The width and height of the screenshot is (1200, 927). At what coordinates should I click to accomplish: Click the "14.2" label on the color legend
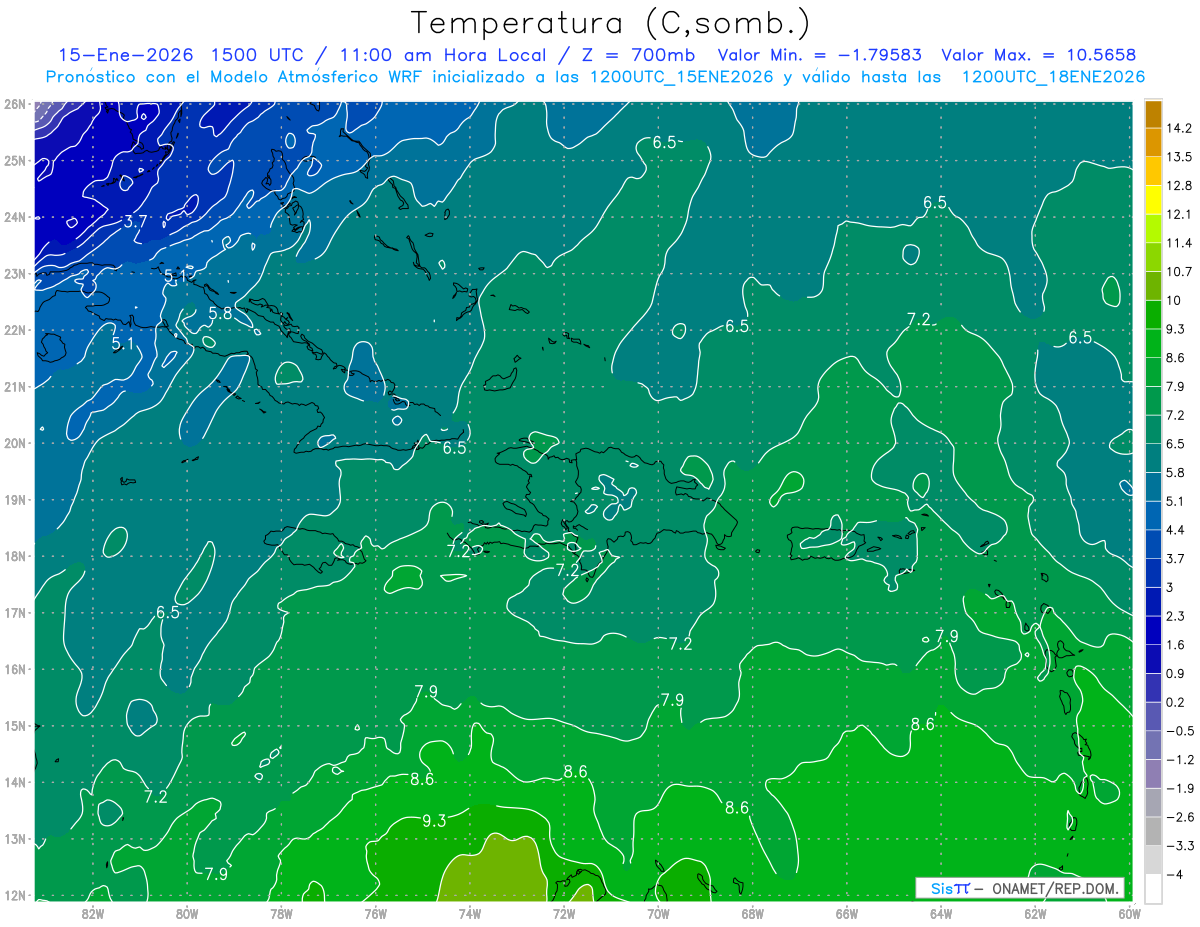(x=1180, y=128)
